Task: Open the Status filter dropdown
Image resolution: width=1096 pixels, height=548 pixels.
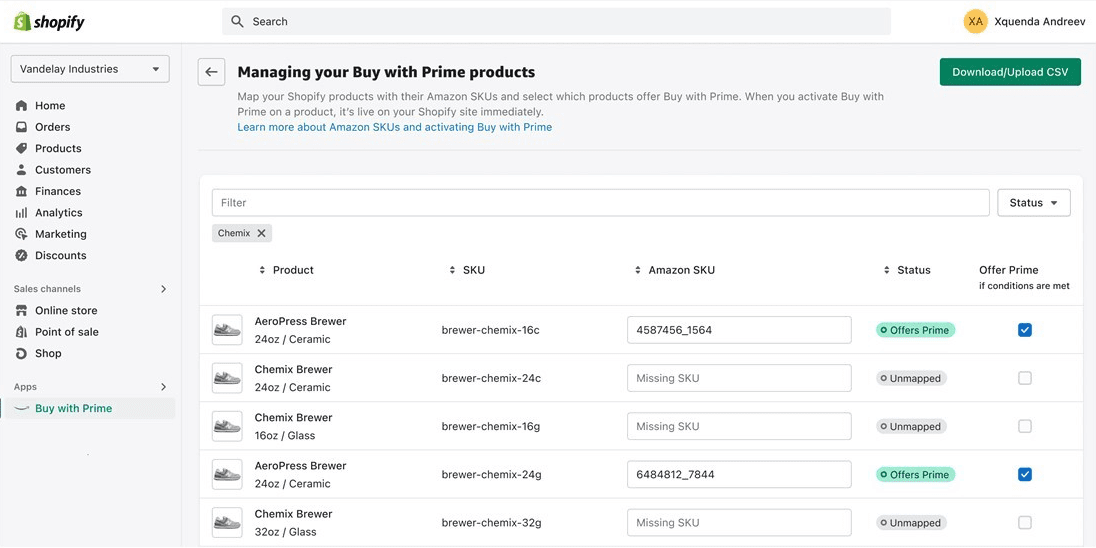Action: tap(1034, 203)
